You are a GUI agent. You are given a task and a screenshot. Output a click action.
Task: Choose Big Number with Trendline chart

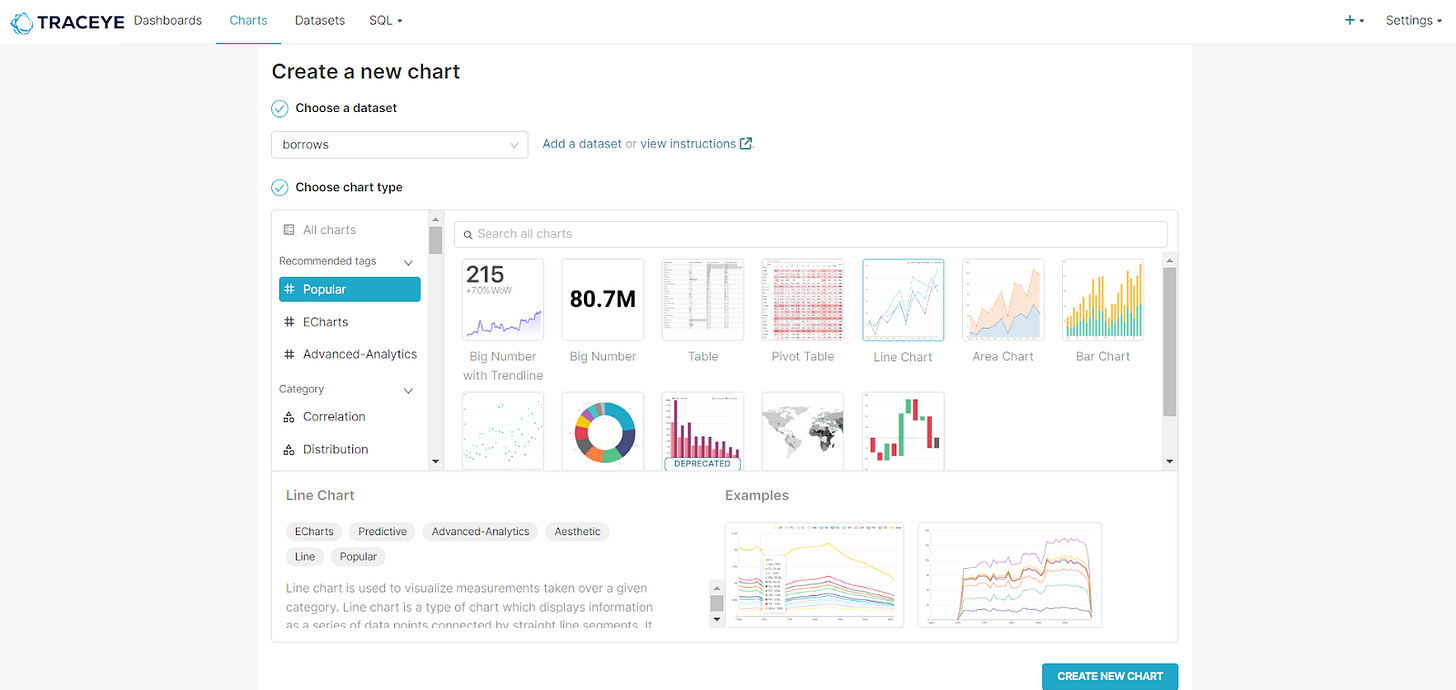click(x=503, y=320)
